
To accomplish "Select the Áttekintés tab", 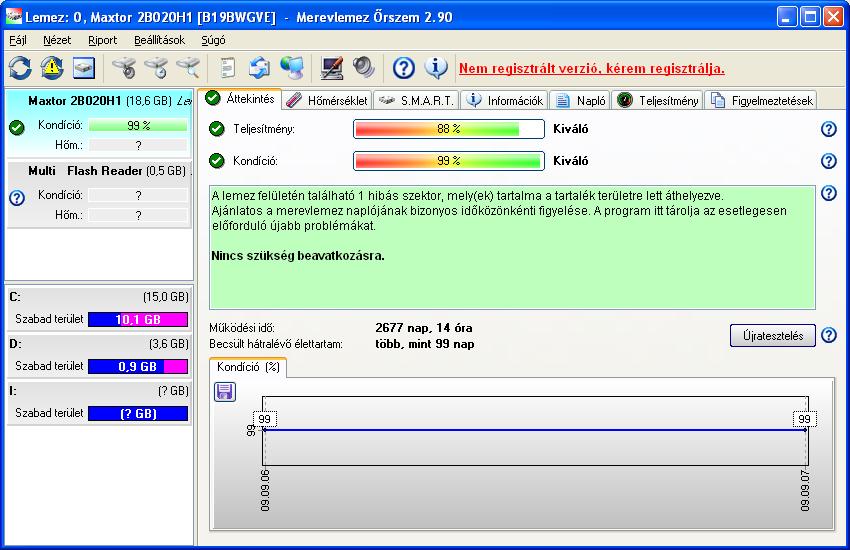I will point(240,99).
